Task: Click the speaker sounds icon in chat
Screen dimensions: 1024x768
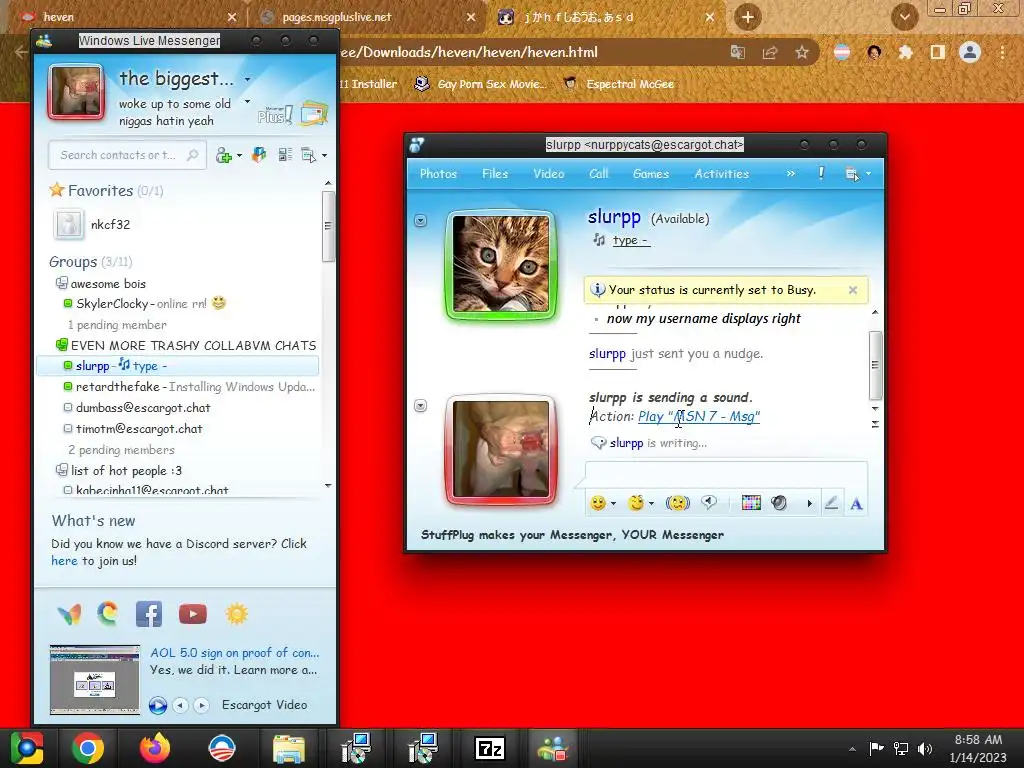Action: (779, 503)
